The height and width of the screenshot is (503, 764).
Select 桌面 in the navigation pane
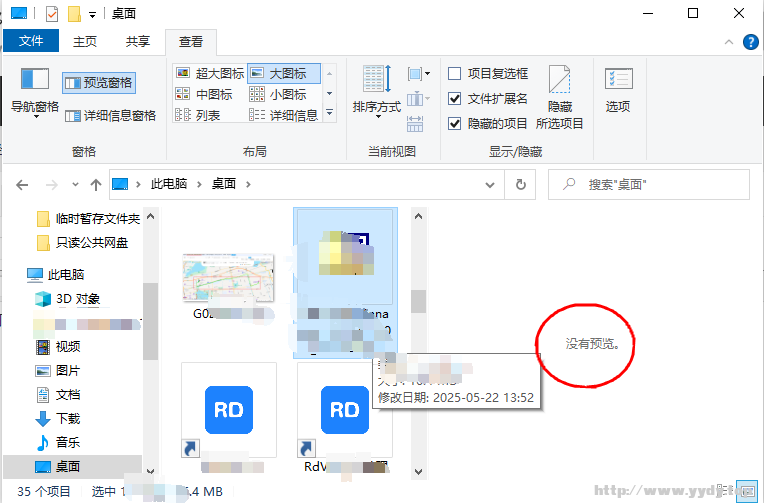pyautogui.click(x=73, y=466)
